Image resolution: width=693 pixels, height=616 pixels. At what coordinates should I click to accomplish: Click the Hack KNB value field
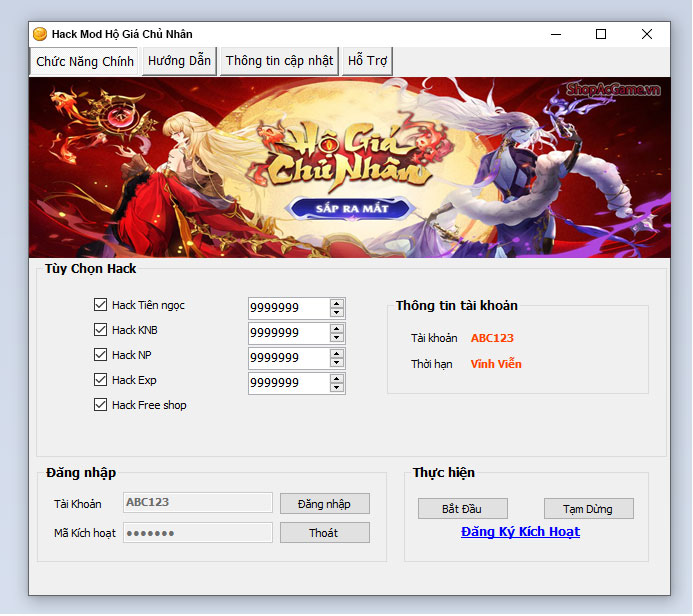pos(289,333)
